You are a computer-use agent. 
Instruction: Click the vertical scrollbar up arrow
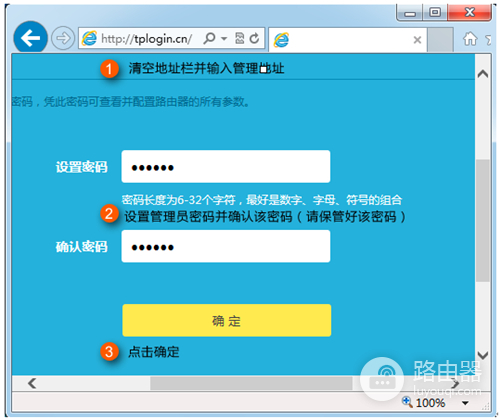(x=483, y=74)
